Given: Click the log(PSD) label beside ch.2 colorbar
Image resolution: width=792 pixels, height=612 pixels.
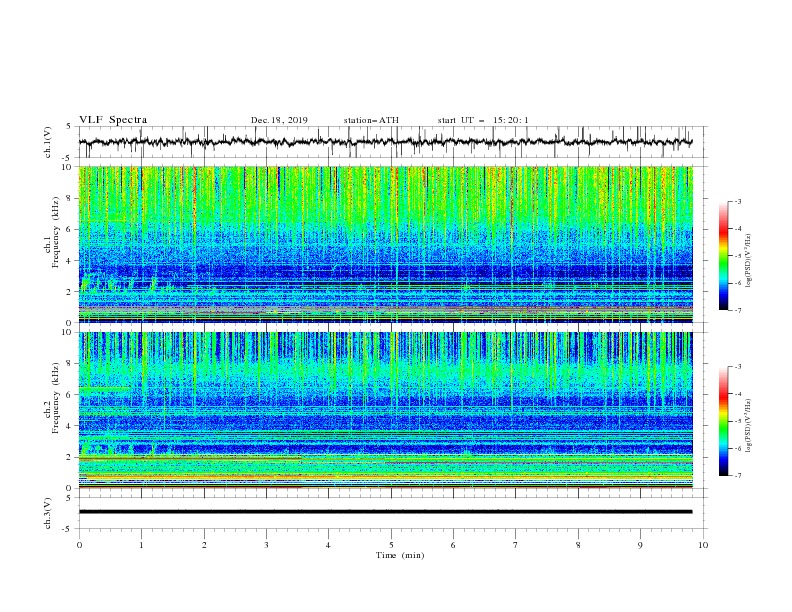Looking at the screenshot, I should tap(748, 426).
